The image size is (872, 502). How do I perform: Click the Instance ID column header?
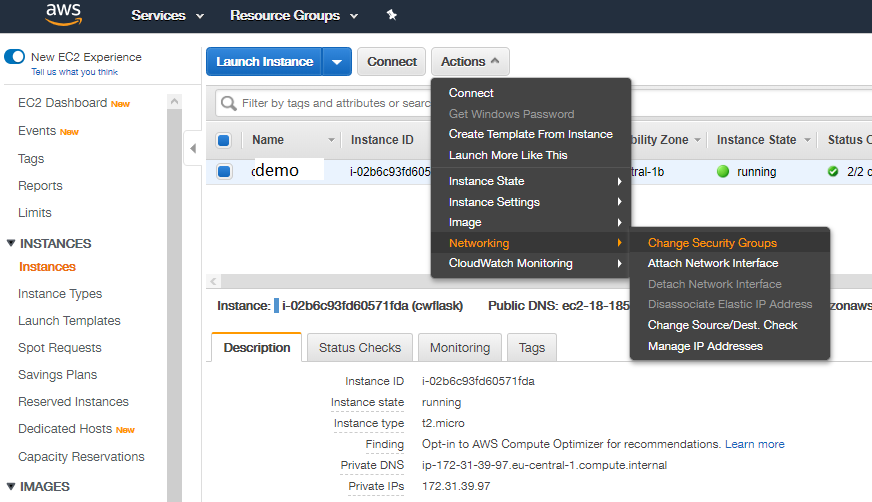382,140
